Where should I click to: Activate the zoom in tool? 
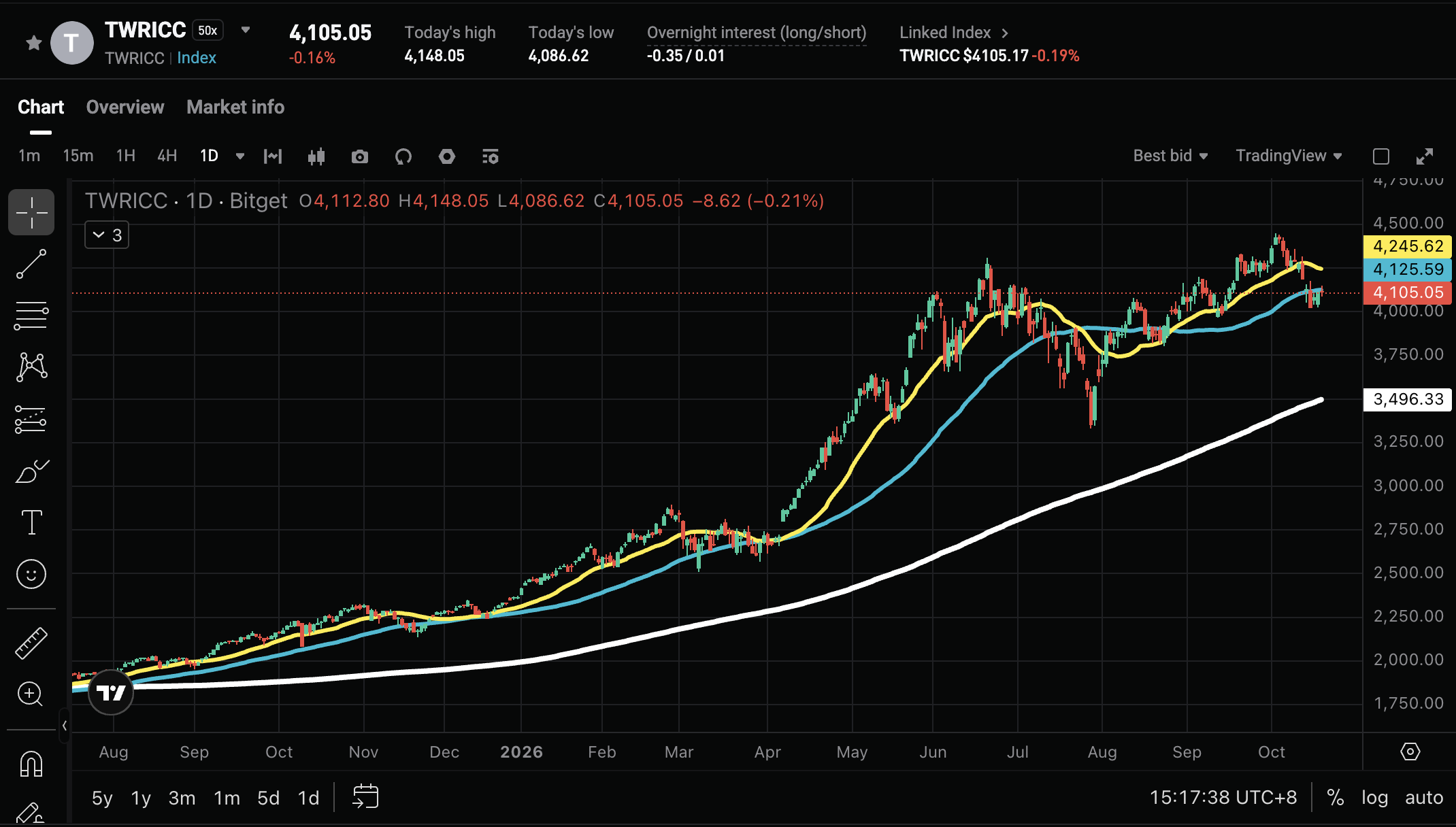click(x=30, y=694)
